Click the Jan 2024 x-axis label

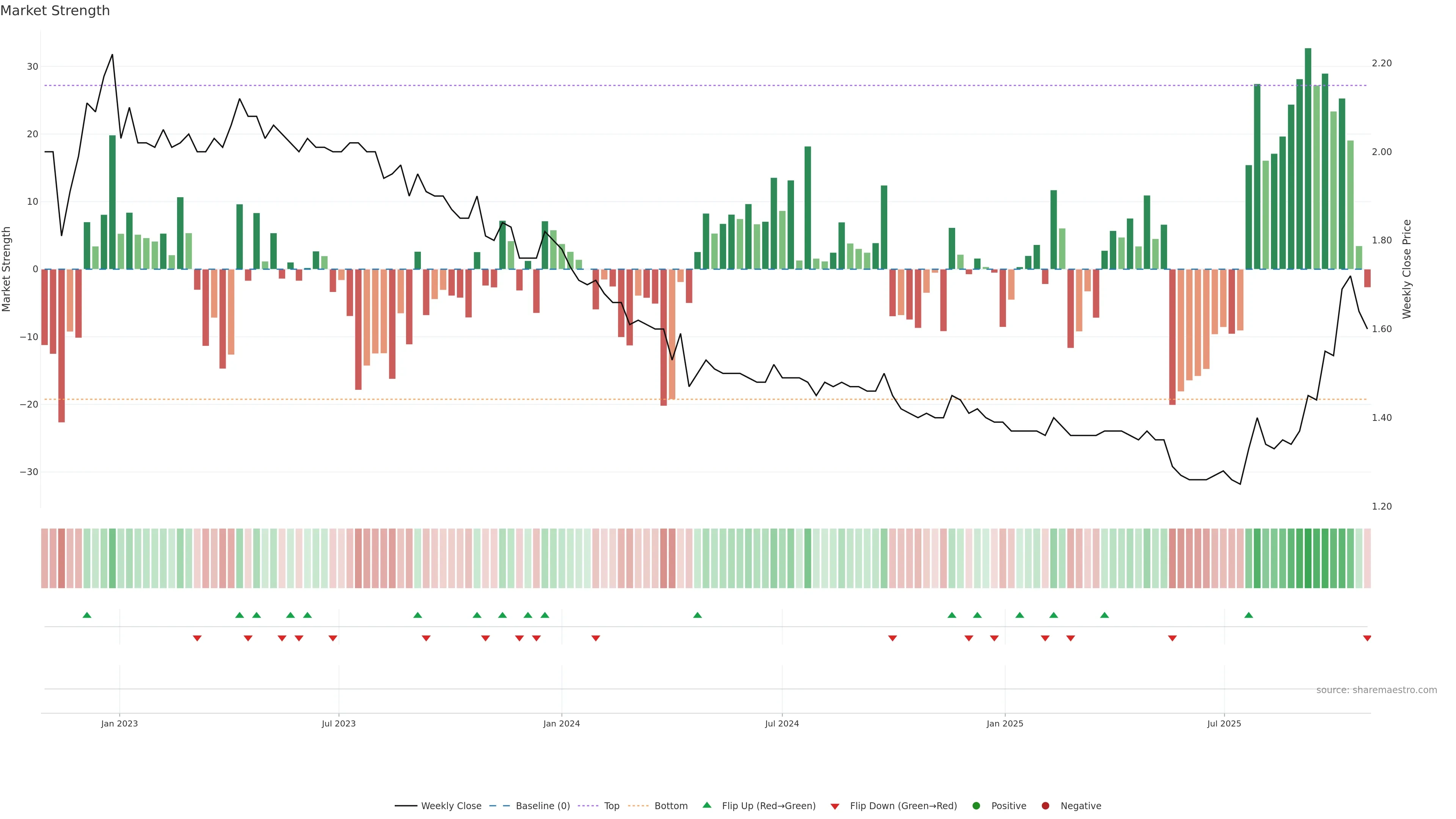click(x=561, y=723)
